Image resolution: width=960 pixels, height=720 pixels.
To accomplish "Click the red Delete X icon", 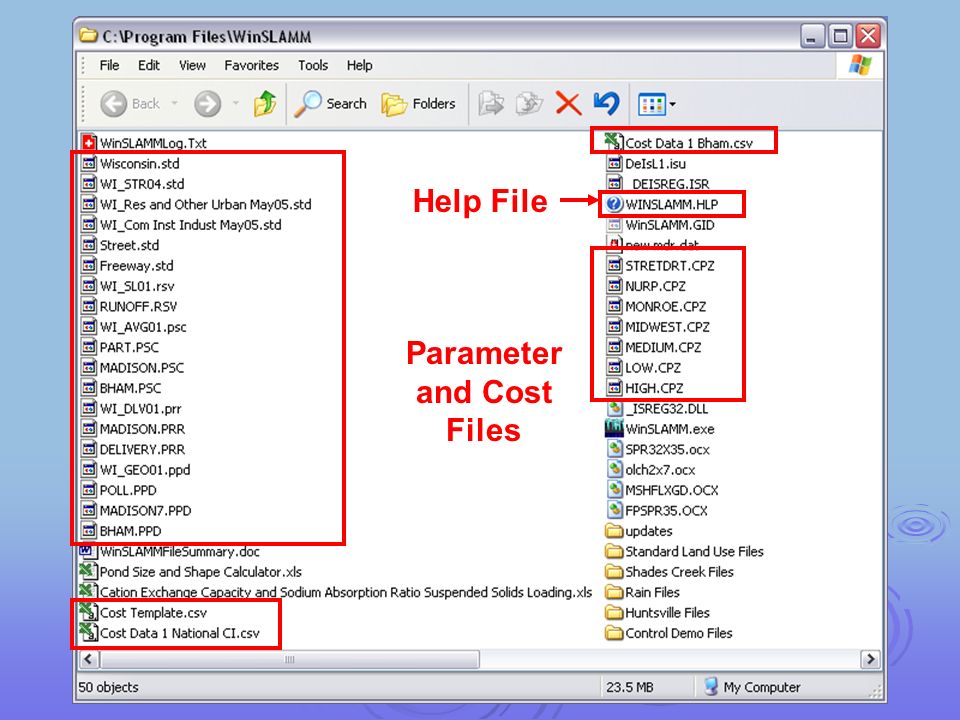I will click(568, 103).
